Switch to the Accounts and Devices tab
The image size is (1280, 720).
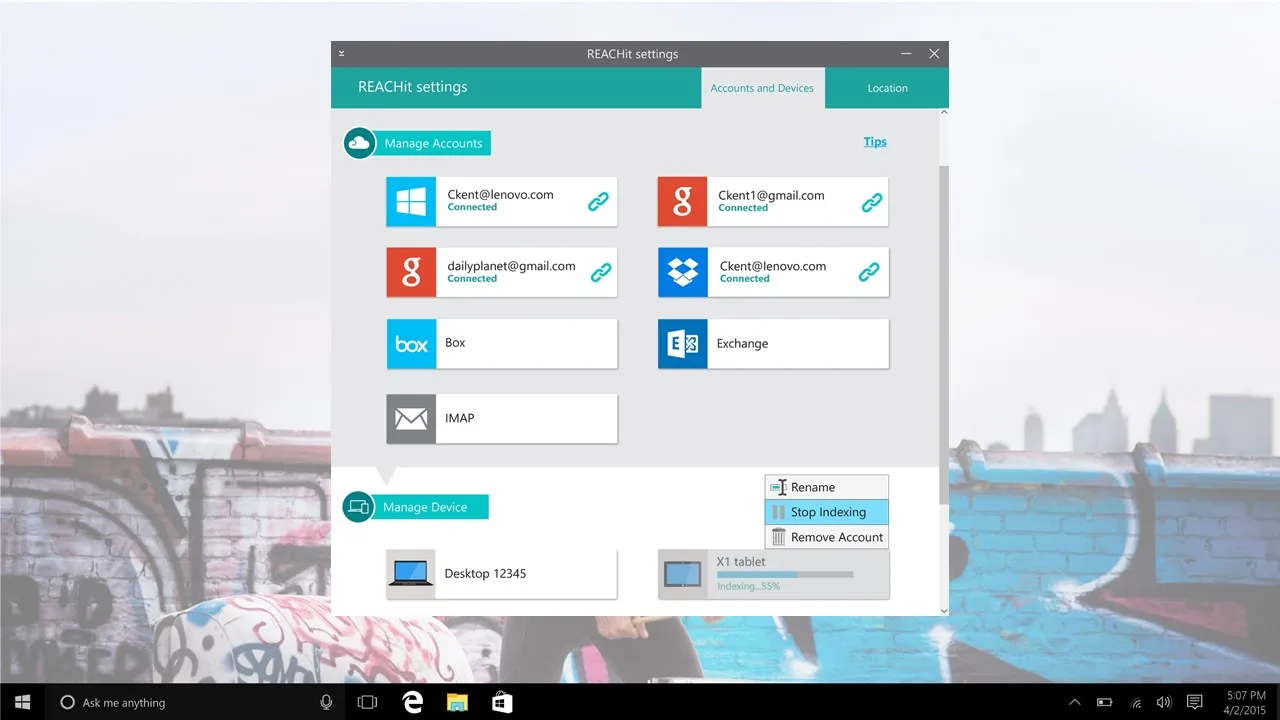coord(762,88)
